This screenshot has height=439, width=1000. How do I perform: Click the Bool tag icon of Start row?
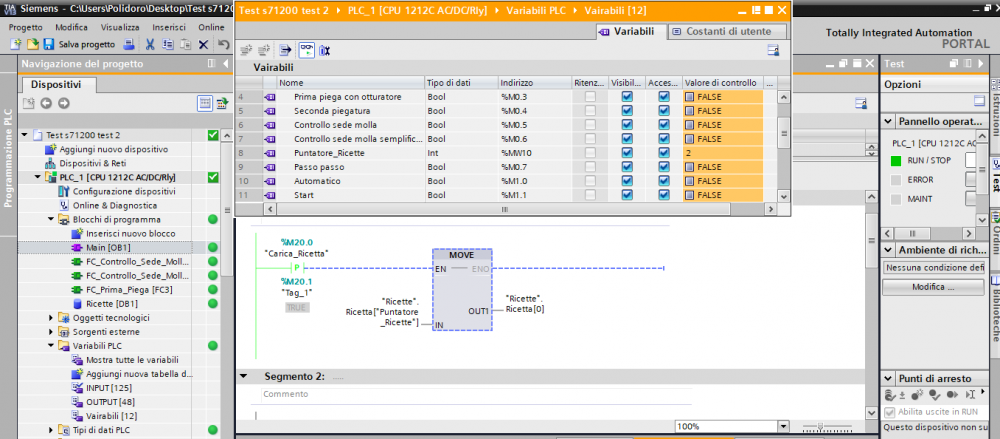[269, 195]
